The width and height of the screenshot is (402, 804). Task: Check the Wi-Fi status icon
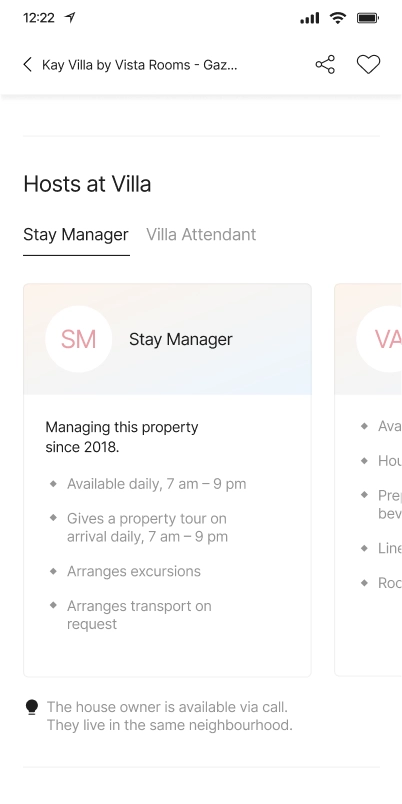pos(338,18)
